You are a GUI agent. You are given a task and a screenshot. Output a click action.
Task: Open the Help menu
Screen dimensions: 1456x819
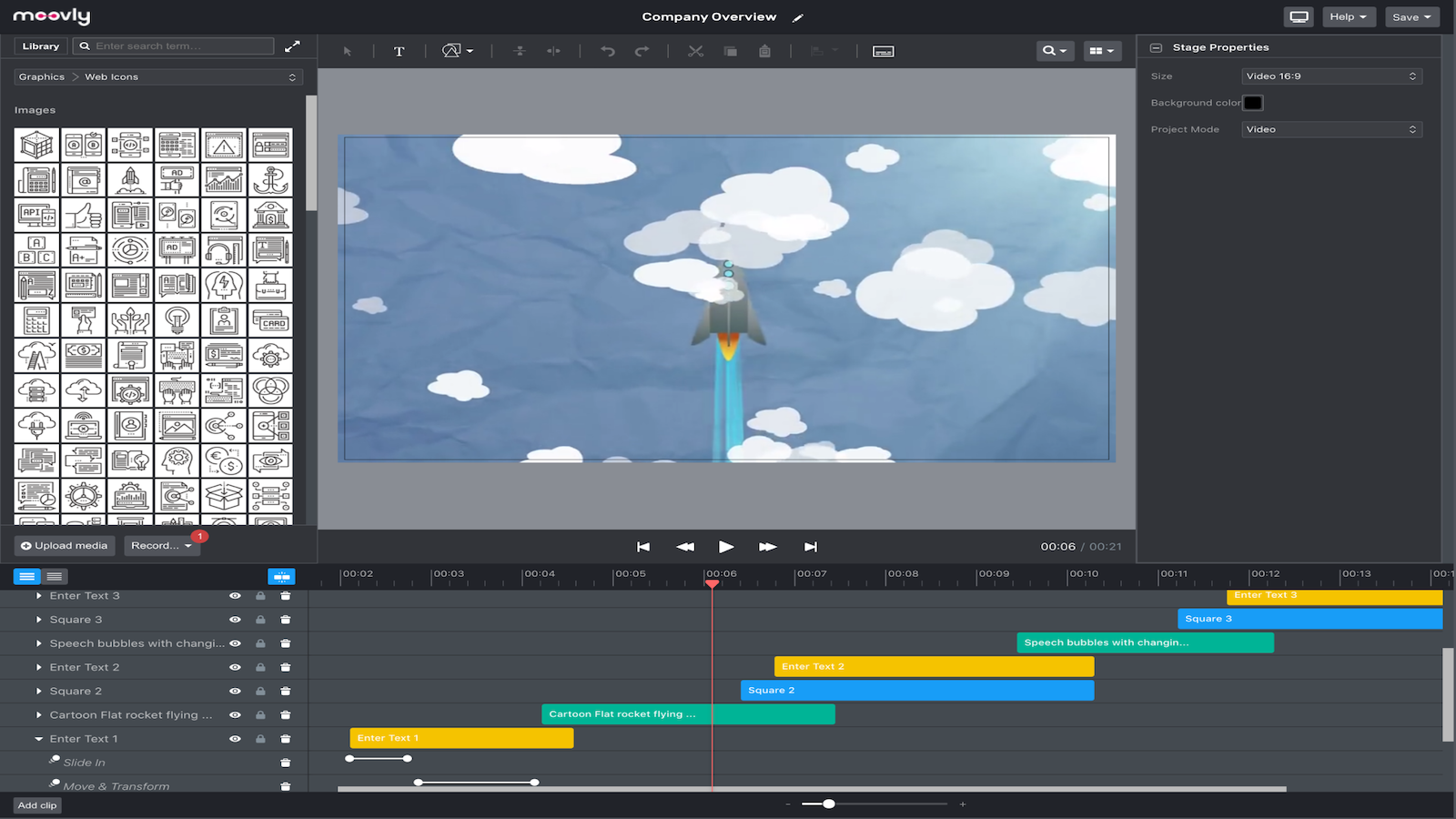pos(1349,16)
